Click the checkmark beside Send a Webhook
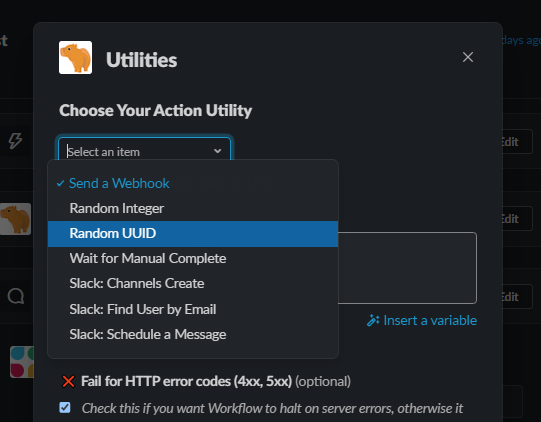Viewport: 541px width, 422px height. [x=60, y=183]
